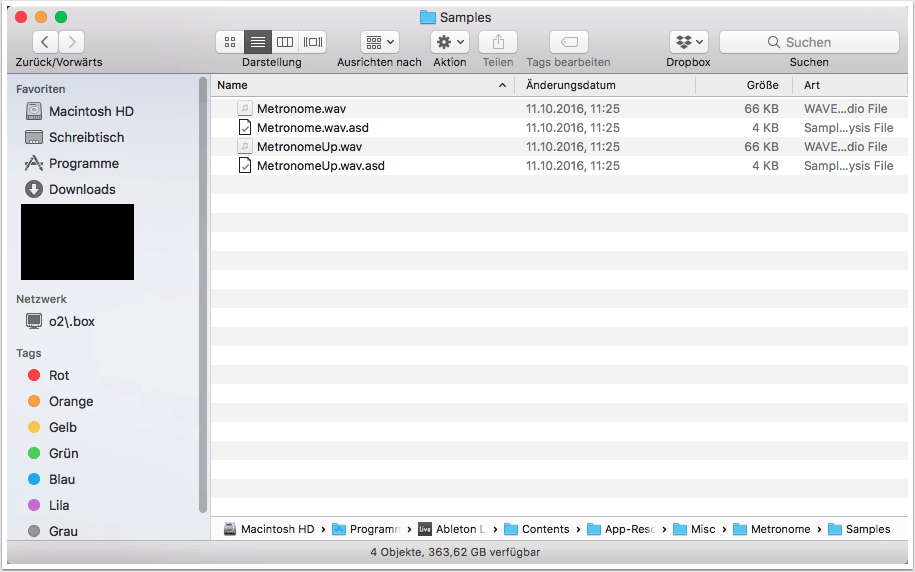Click in the Suchen search field

click(x=809, y=42)
